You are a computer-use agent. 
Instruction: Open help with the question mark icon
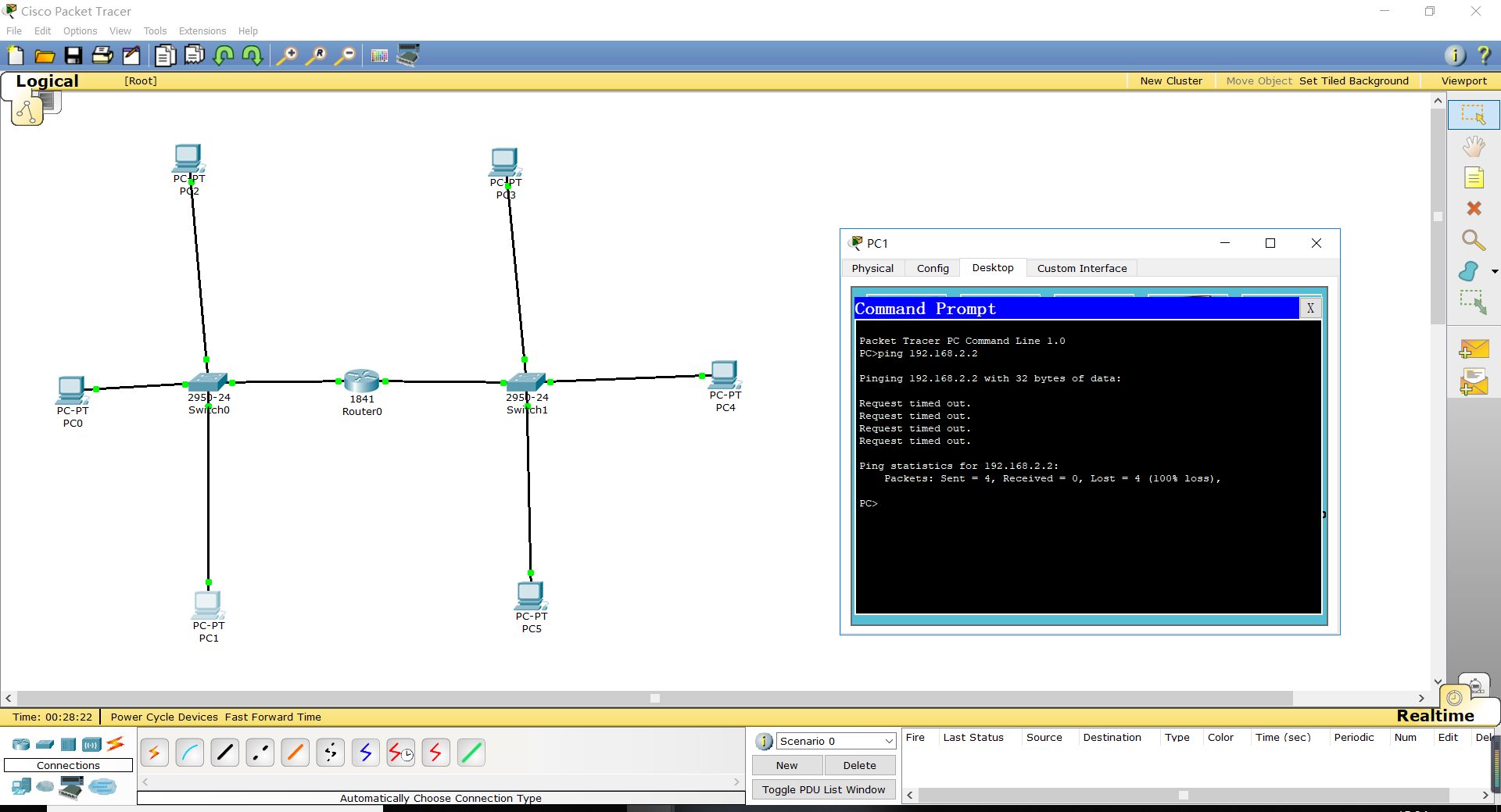[x=1484, y=55]
